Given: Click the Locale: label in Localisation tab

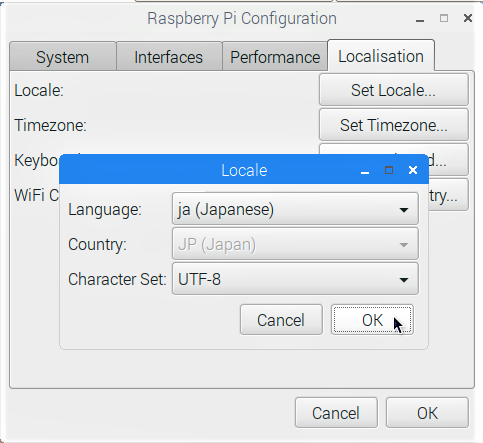Looking at the screenshot, I should (39, 90).
